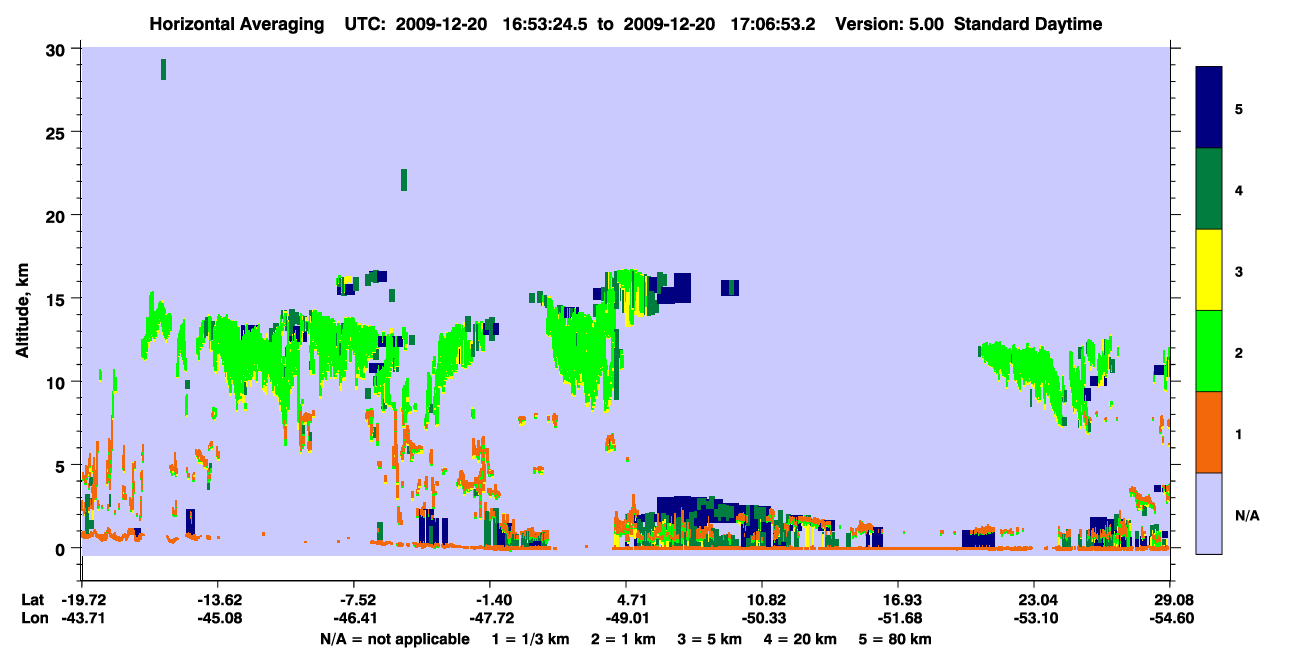
Task: Click the 'Lon' axis row label
Action: coord(33,619)
